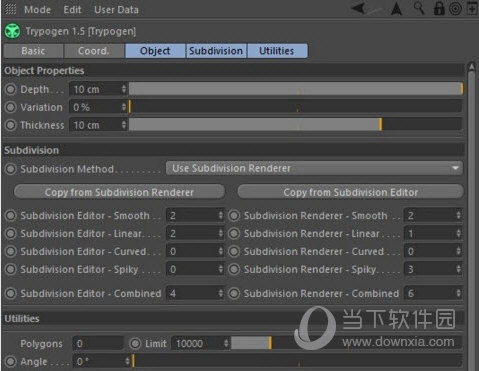Viewport: 479px width, 371px height.
Task: Toggle Subdivision Renderer - Combined animation dot
Action: 234,294
